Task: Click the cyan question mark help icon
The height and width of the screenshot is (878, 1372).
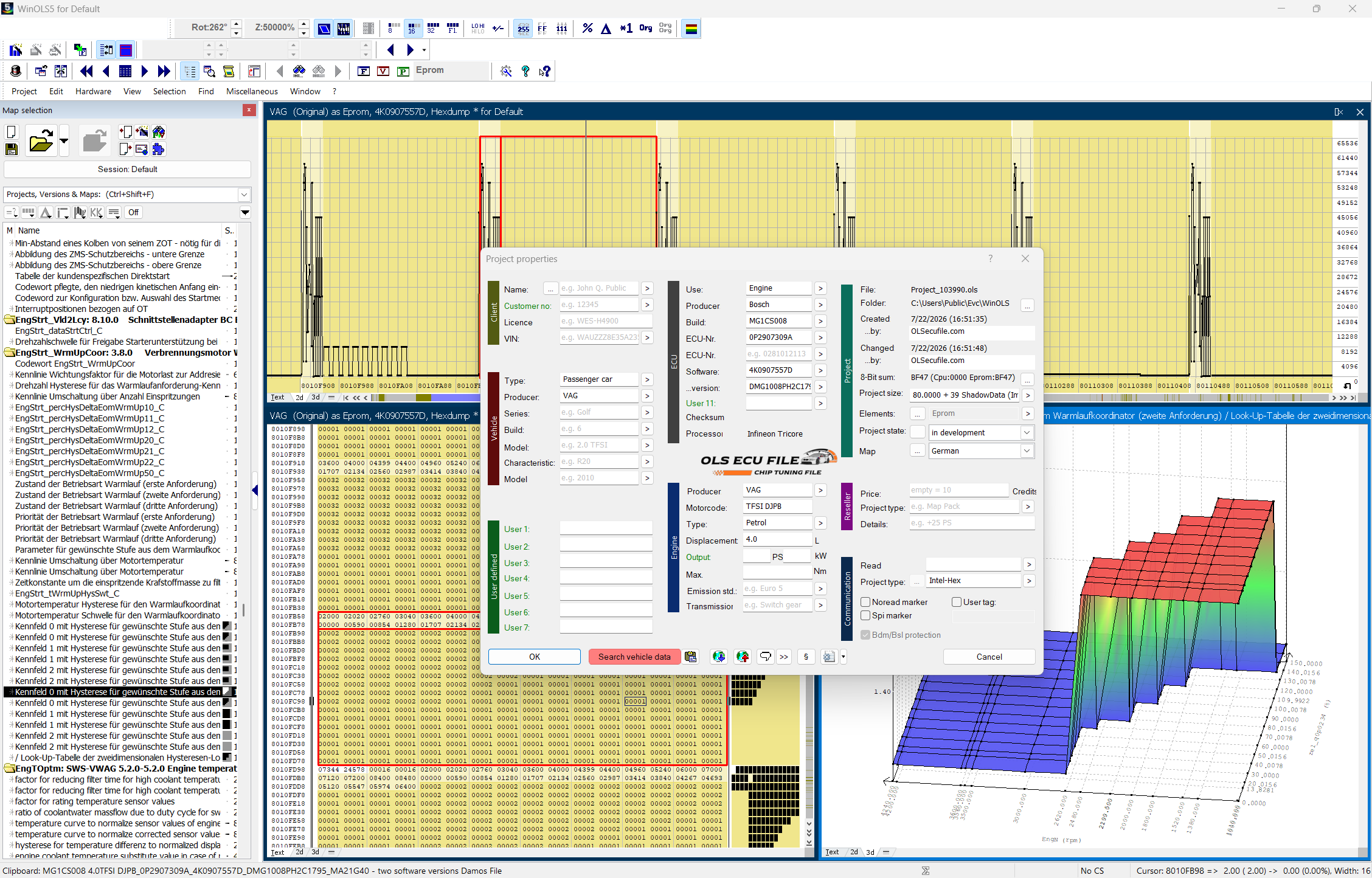Action: tap(525, 71)
